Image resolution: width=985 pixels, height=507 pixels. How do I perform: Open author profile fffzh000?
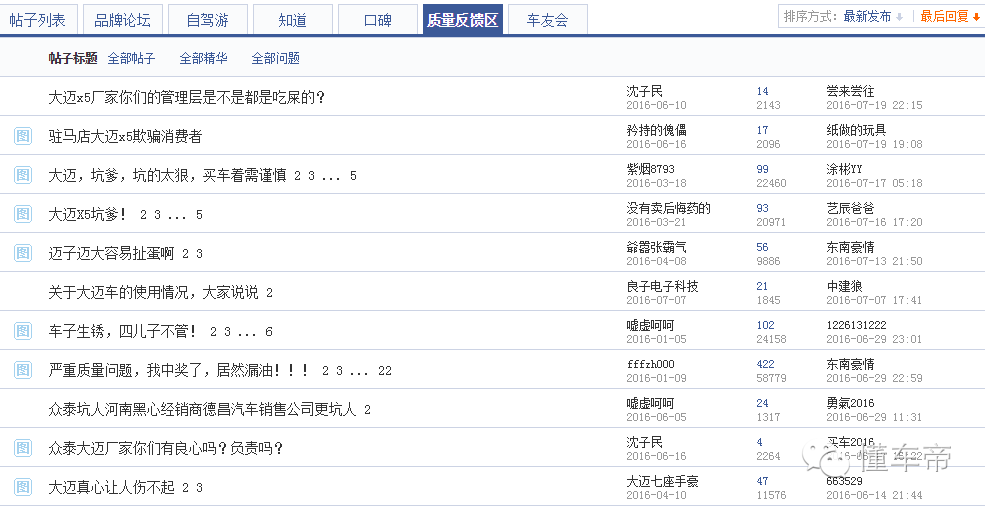651,364
